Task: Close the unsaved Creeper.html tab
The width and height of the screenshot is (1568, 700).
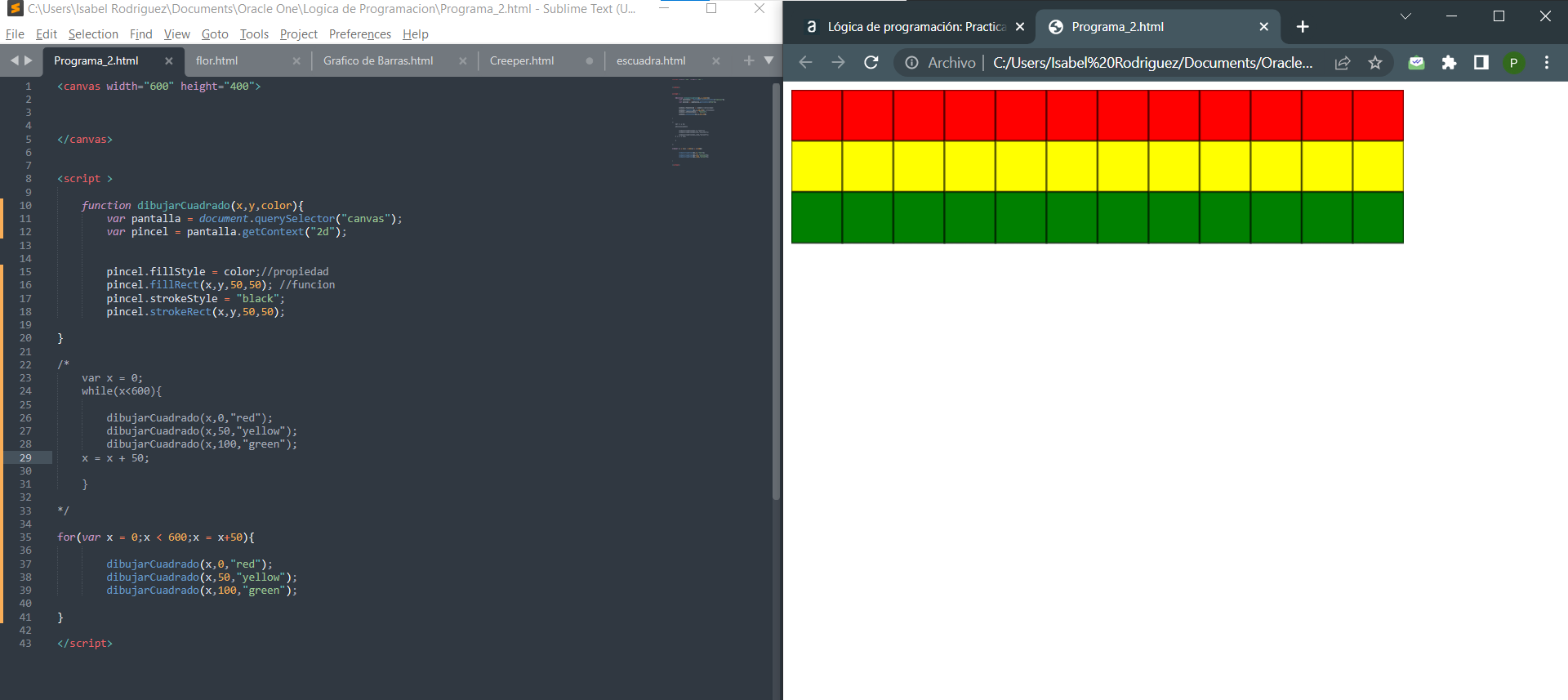Action: click(590, 61)
